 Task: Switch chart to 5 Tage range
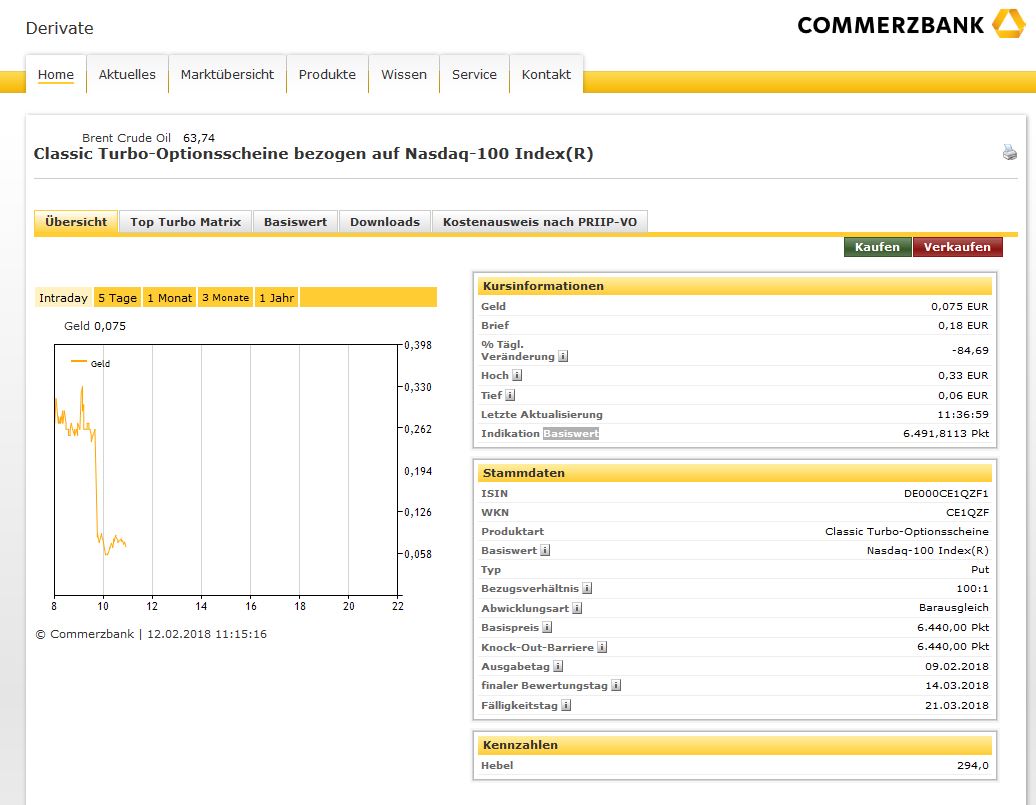[117, 298]
